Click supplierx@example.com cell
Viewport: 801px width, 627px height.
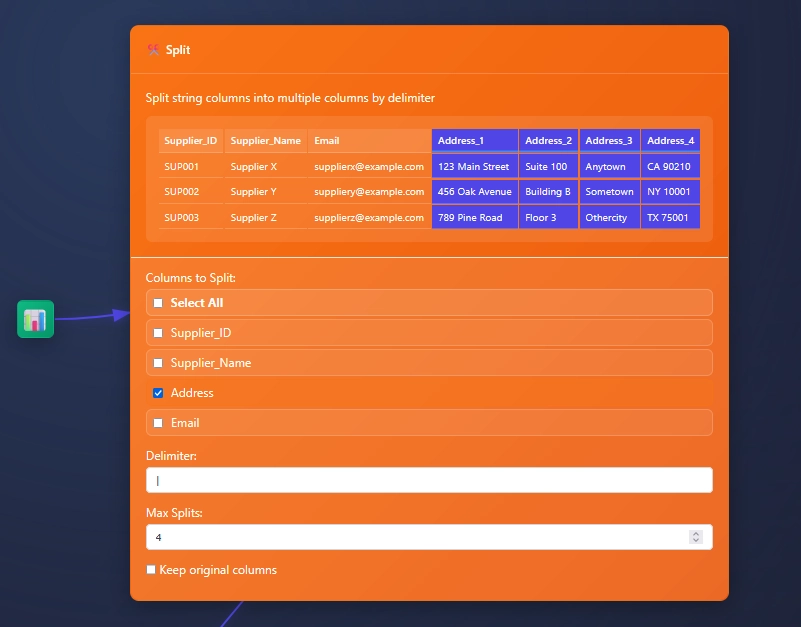tap(369, 167)
